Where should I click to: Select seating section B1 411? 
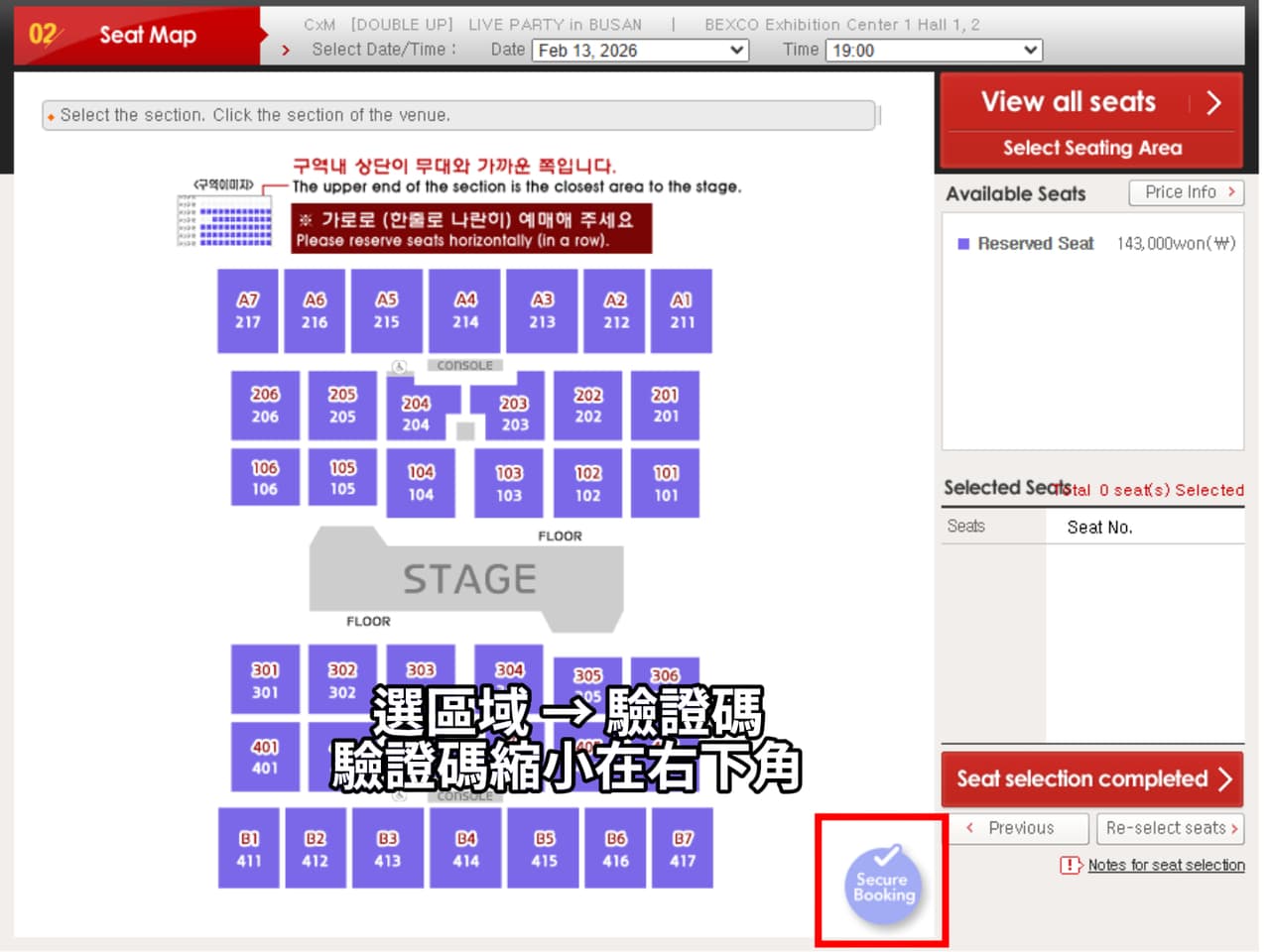249,848
